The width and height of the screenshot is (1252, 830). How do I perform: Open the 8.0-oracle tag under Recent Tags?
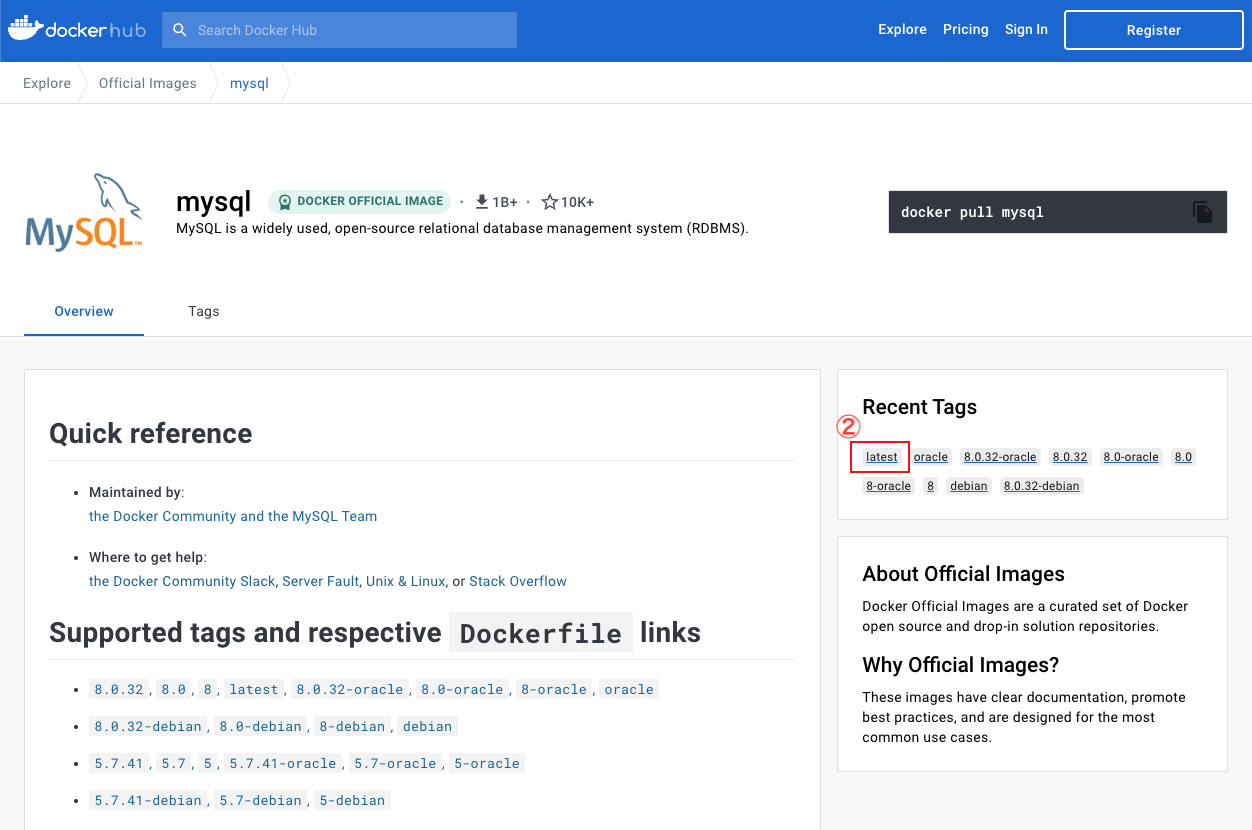click(1131, 457)
